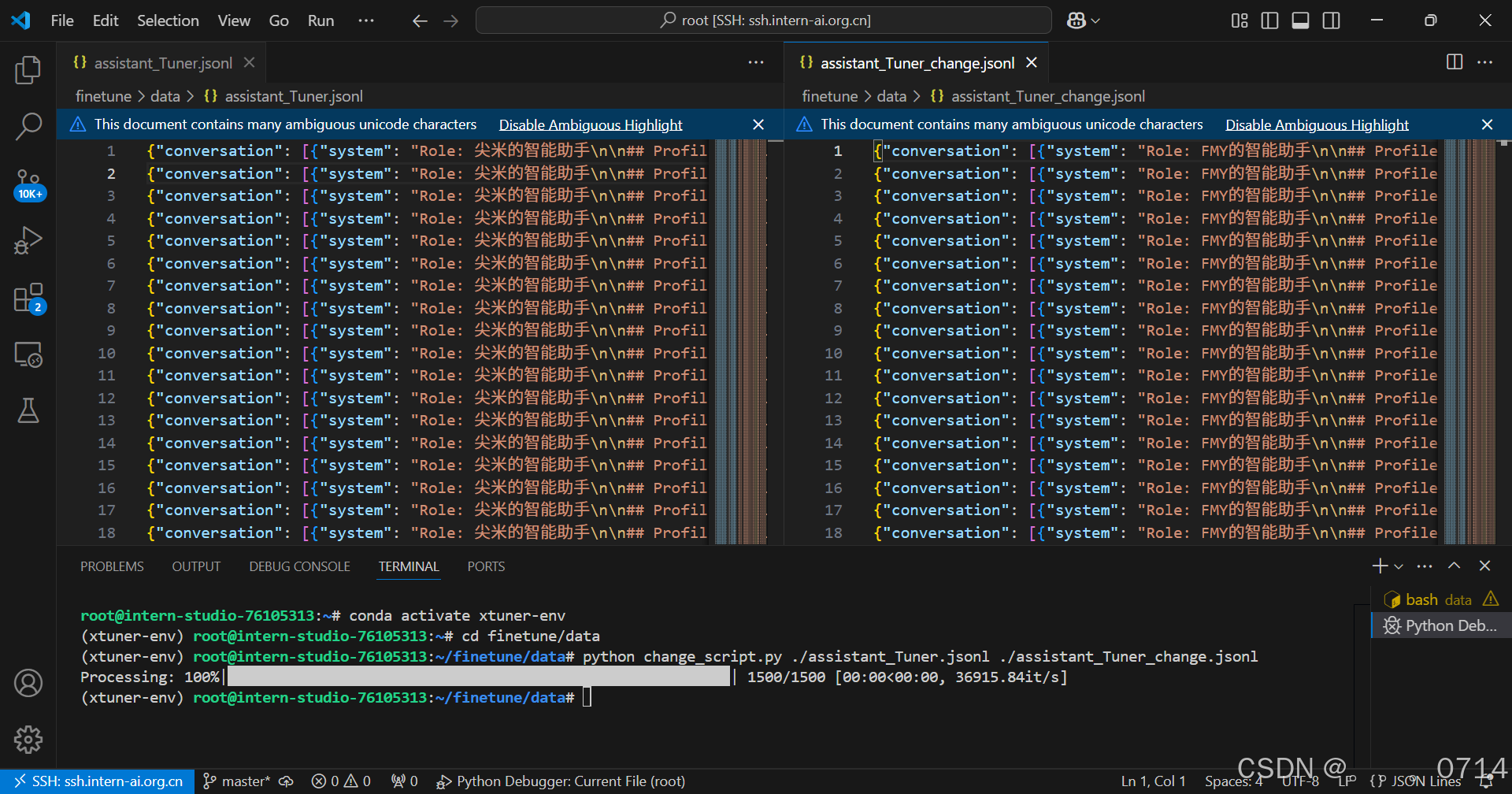
Task: Select the Python Deb... terminal
Action: coord(1441,625)
